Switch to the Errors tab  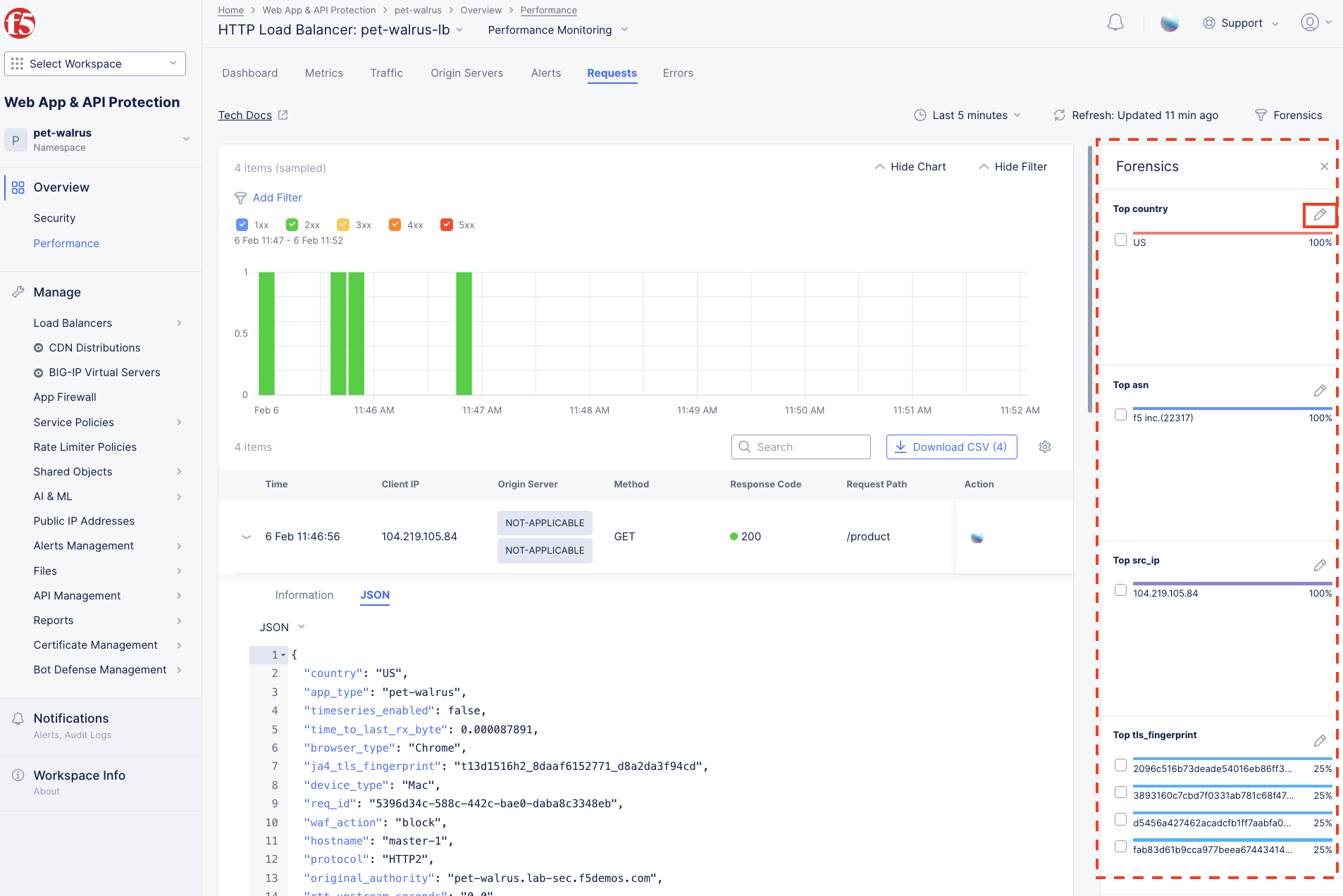coord(678,73)
